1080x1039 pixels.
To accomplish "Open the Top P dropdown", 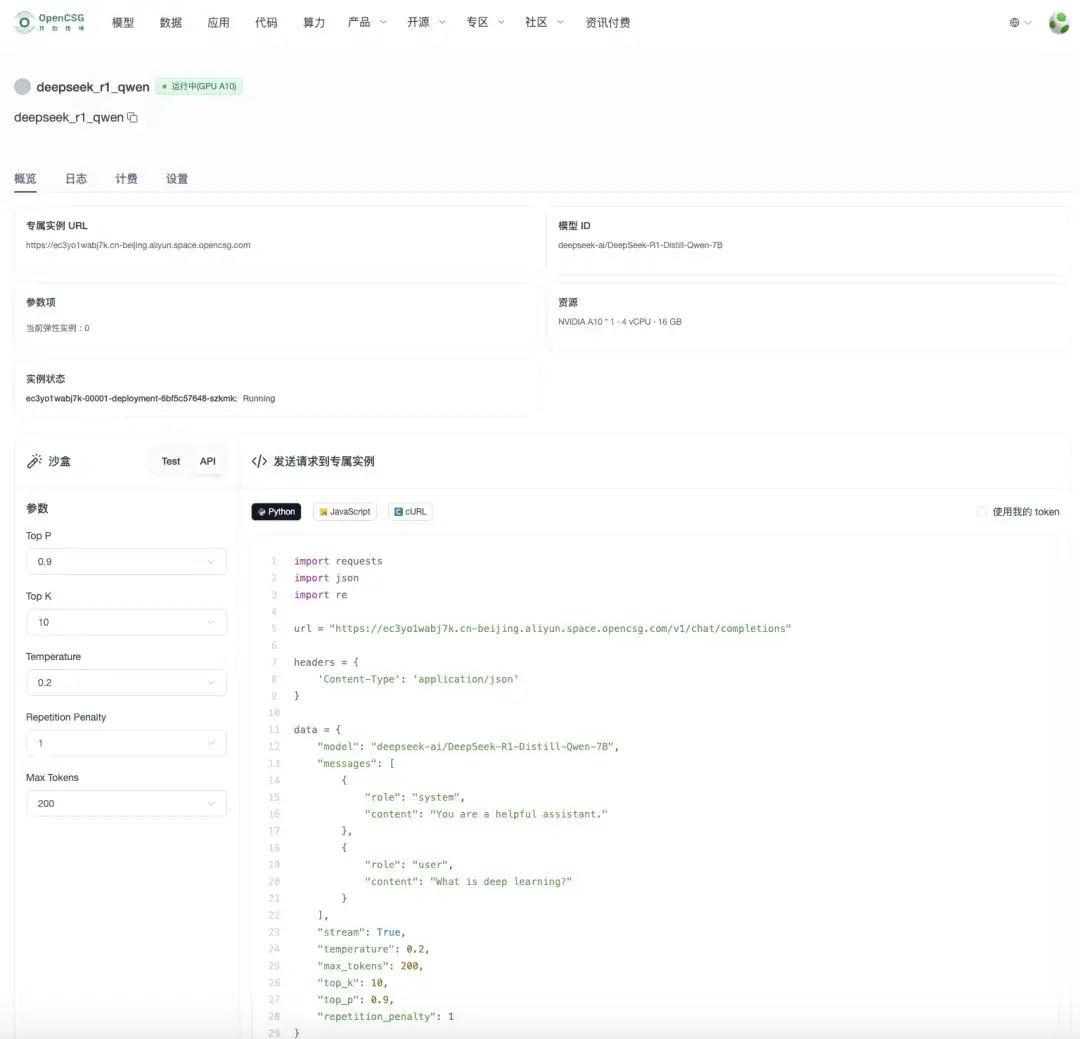I will coord(126,562).
